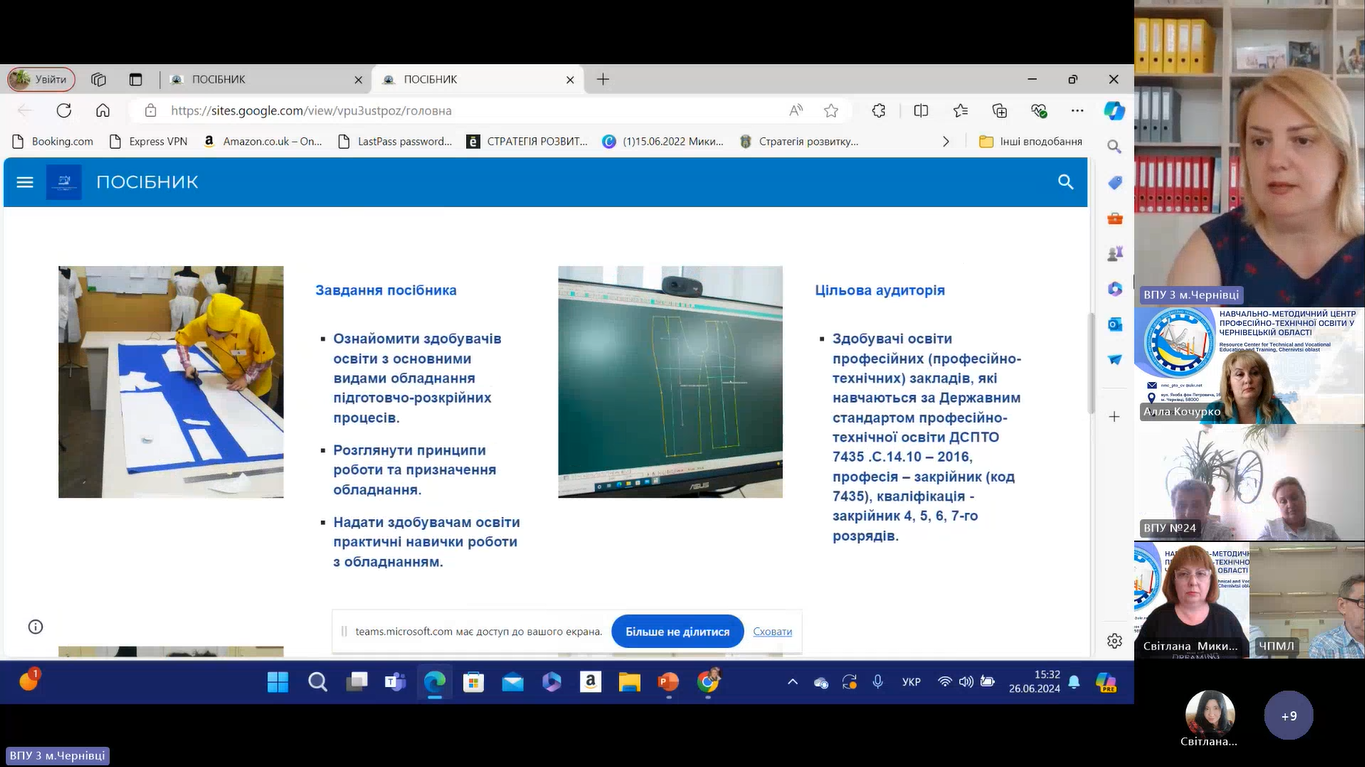Click the Сховати link
Screen dimensions: 1365x767
pos(772,632)
